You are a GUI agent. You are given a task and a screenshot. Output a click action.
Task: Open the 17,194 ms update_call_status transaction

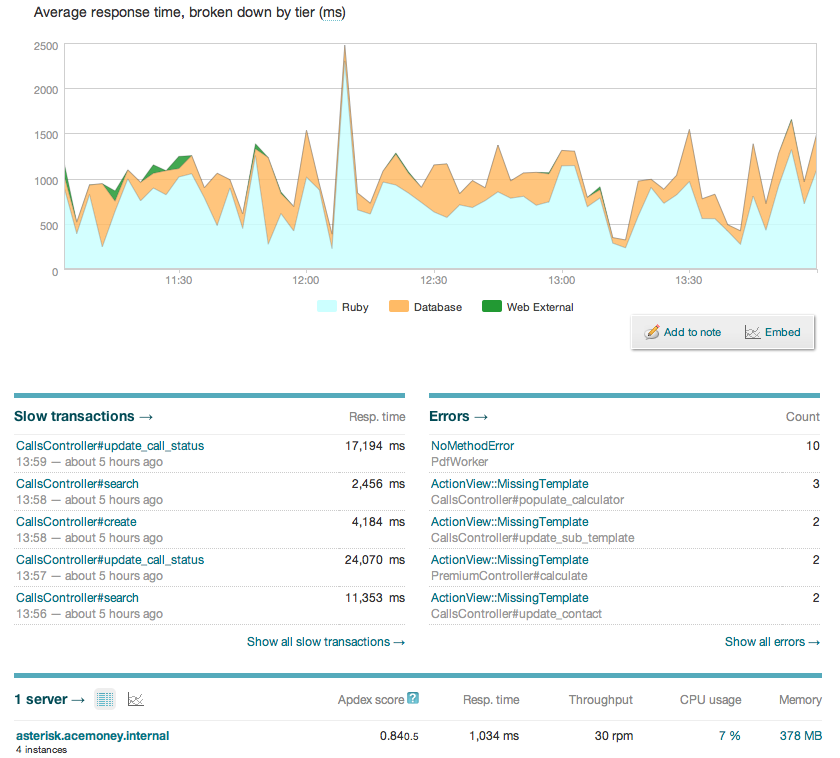tap(110, 446)
